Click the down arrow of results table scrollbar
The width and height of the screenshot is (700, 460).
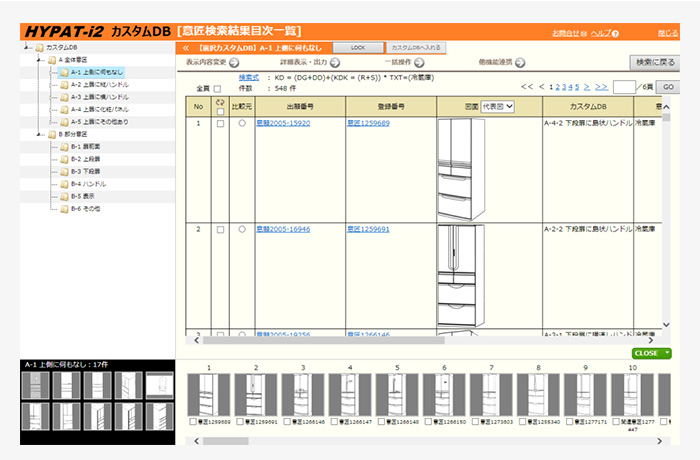(666, 325)
